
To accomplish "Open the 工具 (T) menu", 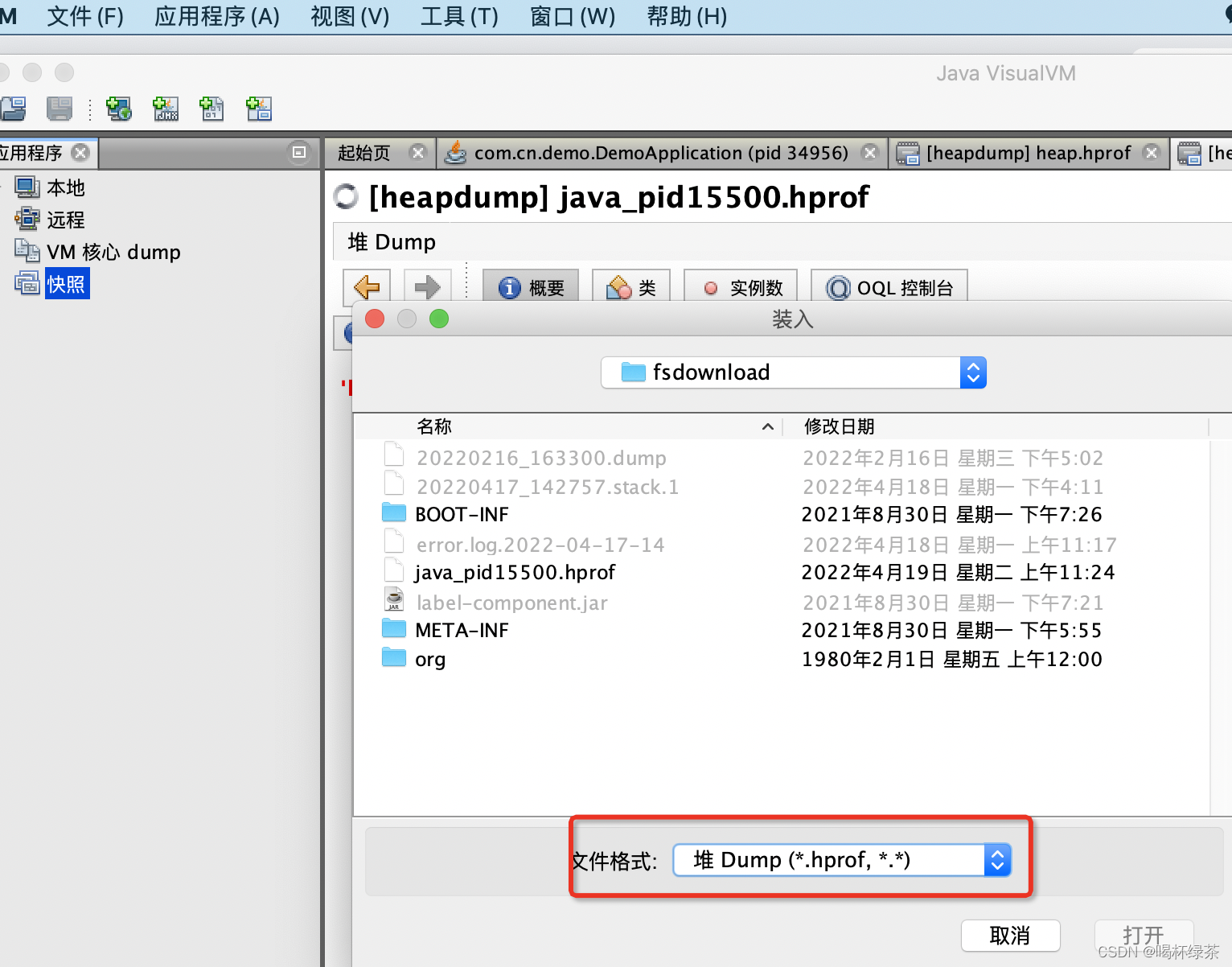I will (x=458, y=16).
